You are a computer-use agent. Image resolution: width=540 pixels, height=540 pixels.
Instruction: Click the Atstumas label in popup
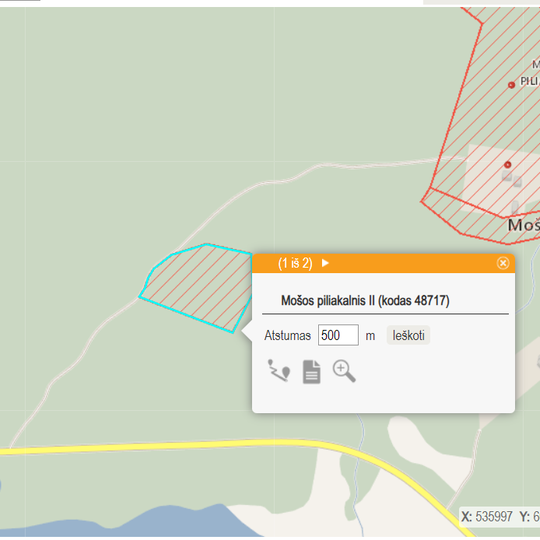pos(287,335)
